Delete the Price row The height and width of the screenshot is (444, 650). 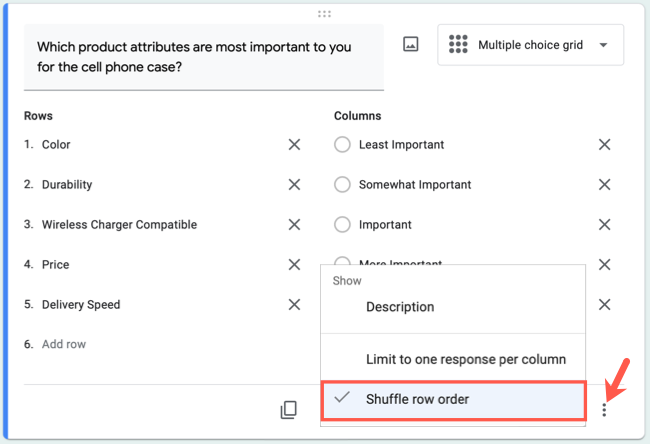coord(294,265)
